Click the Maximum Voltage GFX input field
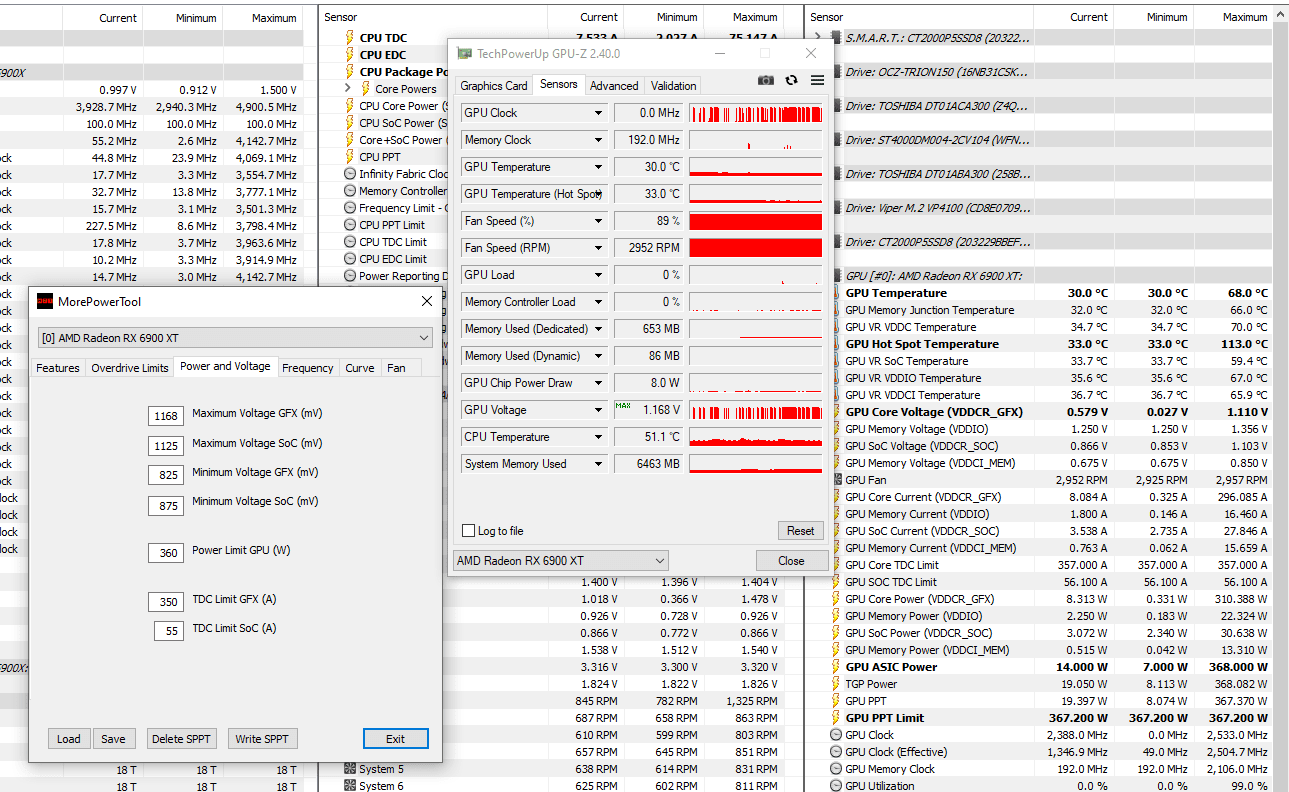 point(166,416)
